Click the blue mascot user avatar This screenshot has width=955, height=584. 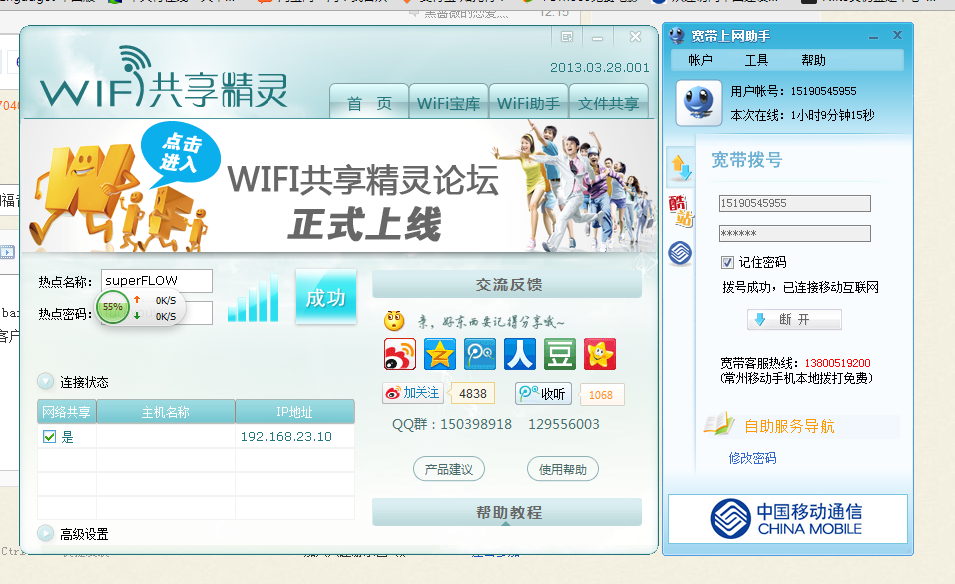point(699,102)
